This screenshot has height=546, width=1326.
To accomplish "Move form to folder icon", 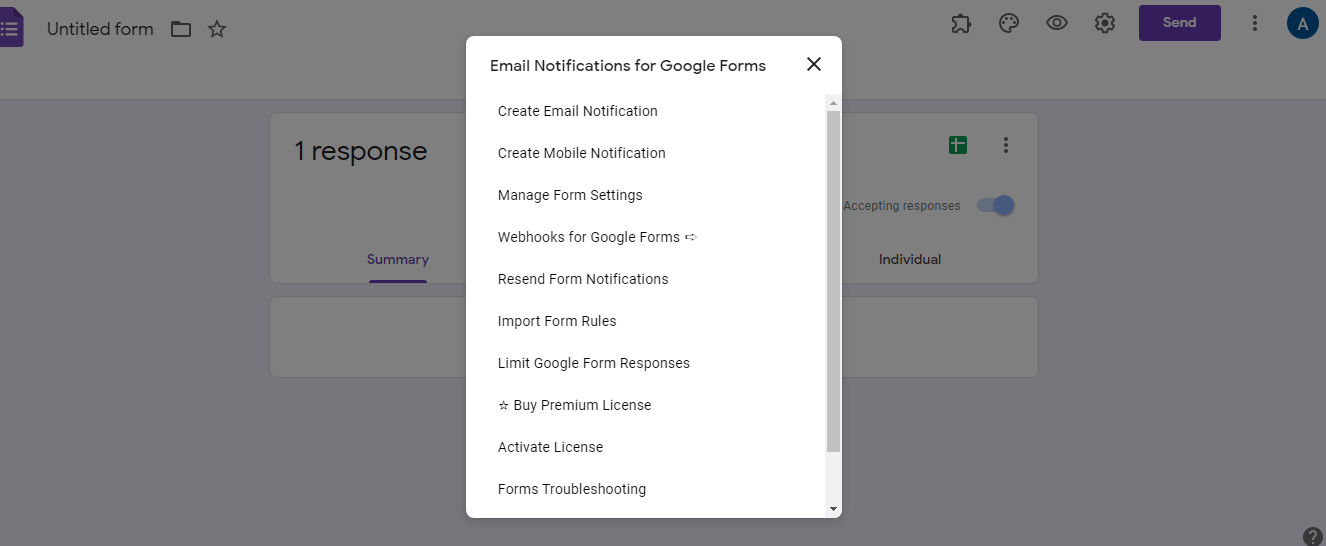I will (x=181, y=29).
